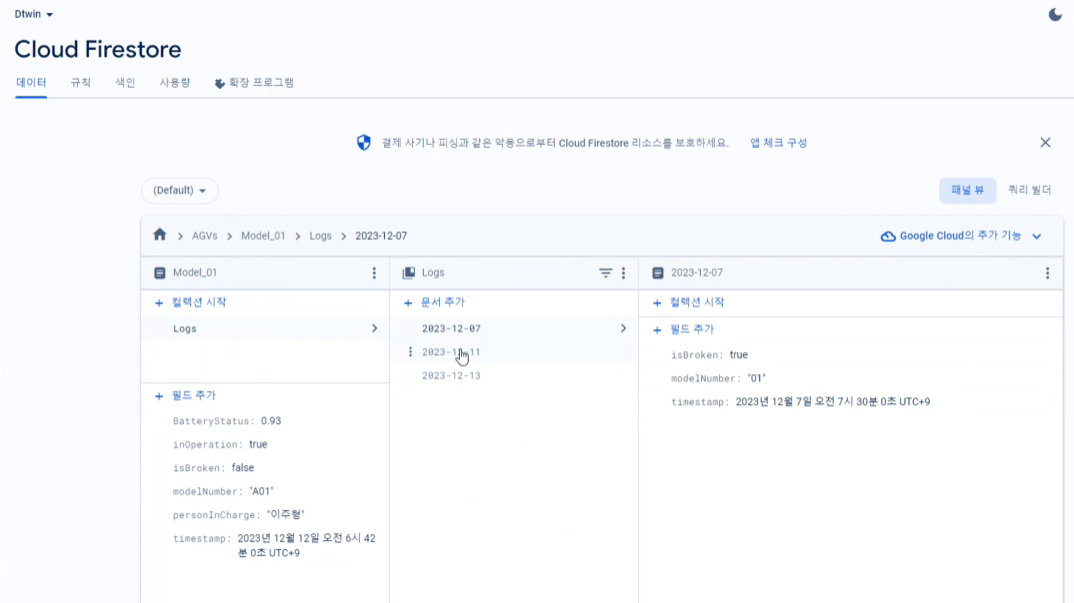Open Logs panel three-dot menu
1074x603 pixels.
(623, 273)
